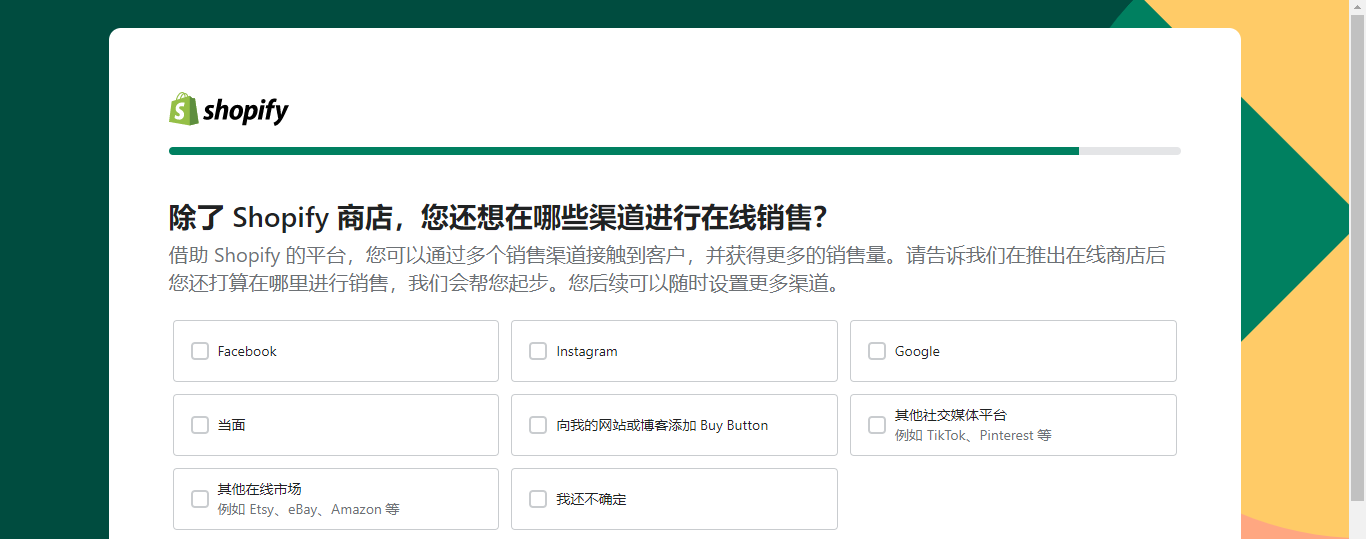Choose the Facebook option card
Image resolution: width=1366 pixels, height=539 pixels.
click(x=336, y=351)
